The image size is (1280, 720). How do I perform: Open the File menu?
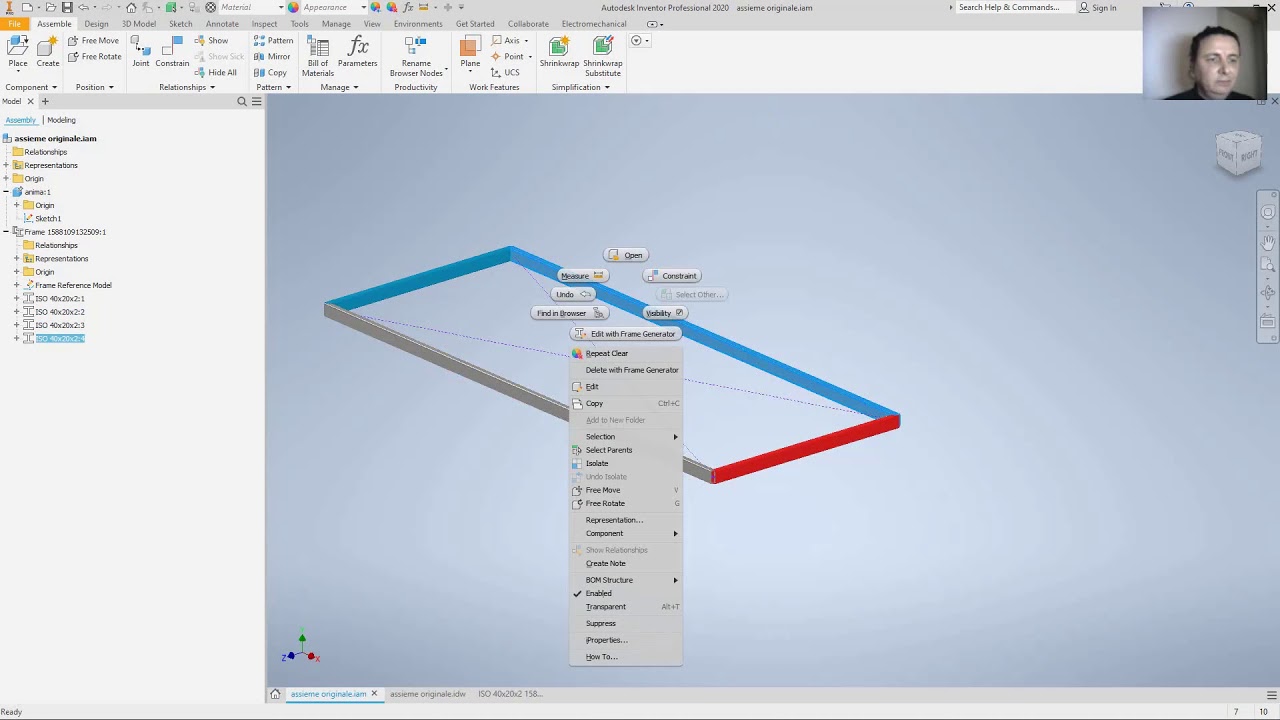point(14,24)
